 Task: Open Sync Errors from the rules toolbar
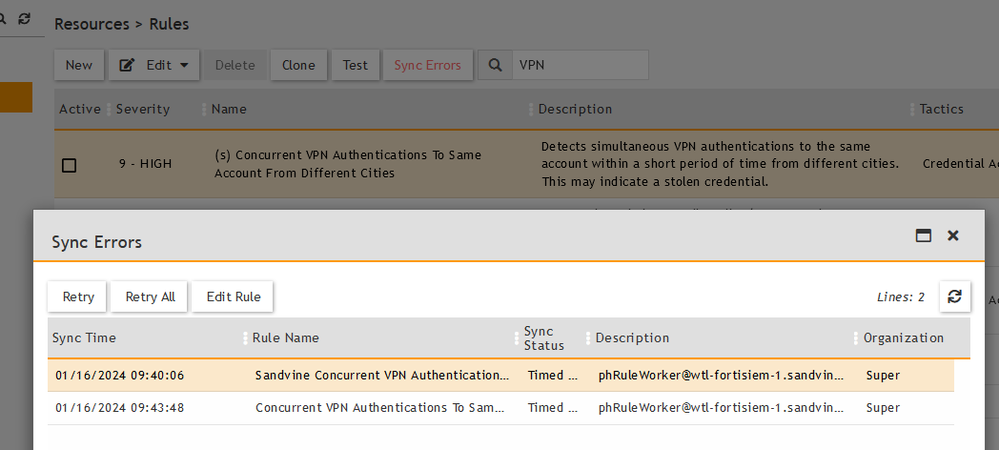[427, 65]
